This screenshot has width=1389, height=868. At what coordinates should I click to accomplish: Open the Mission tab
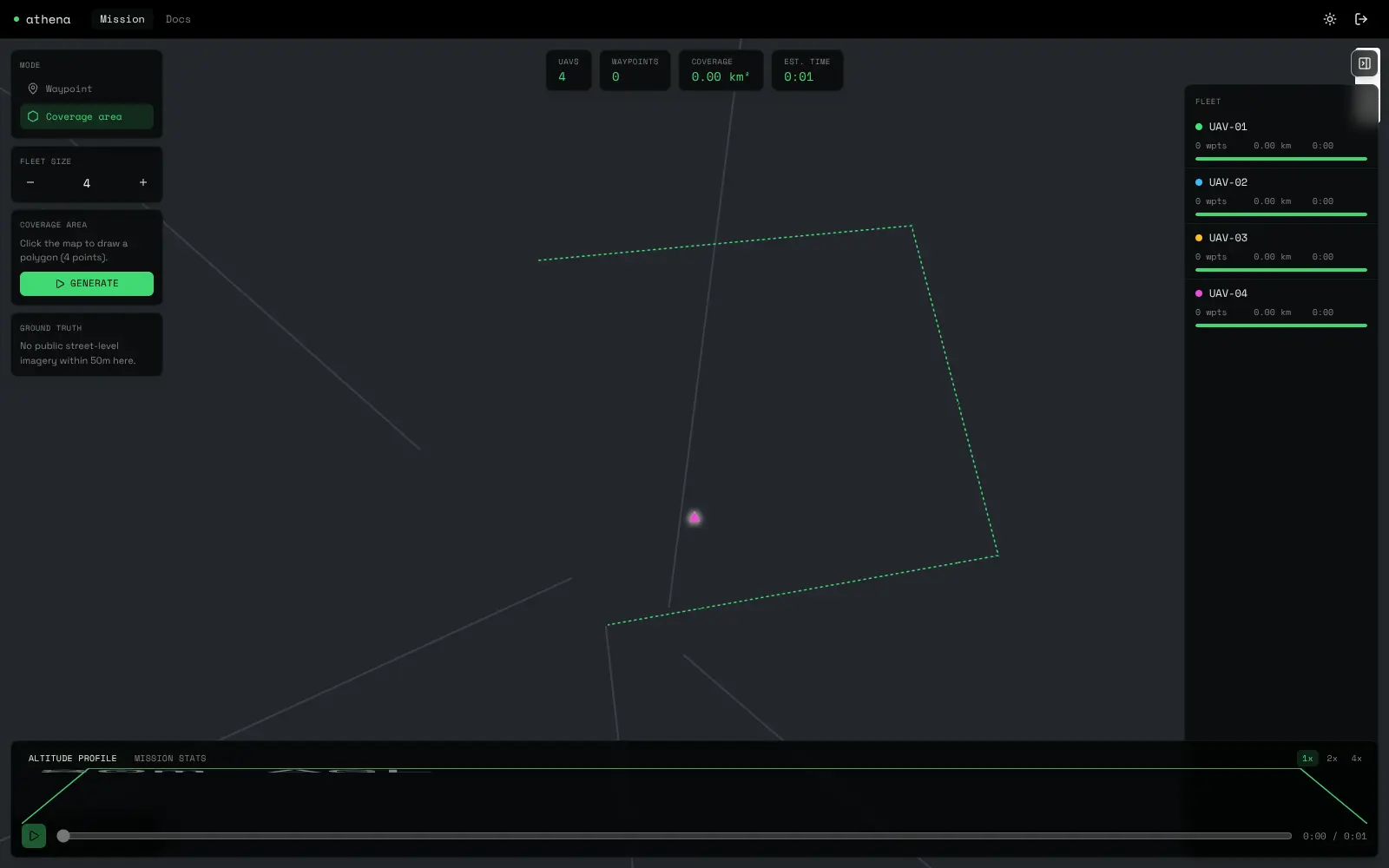pos(122,19)
